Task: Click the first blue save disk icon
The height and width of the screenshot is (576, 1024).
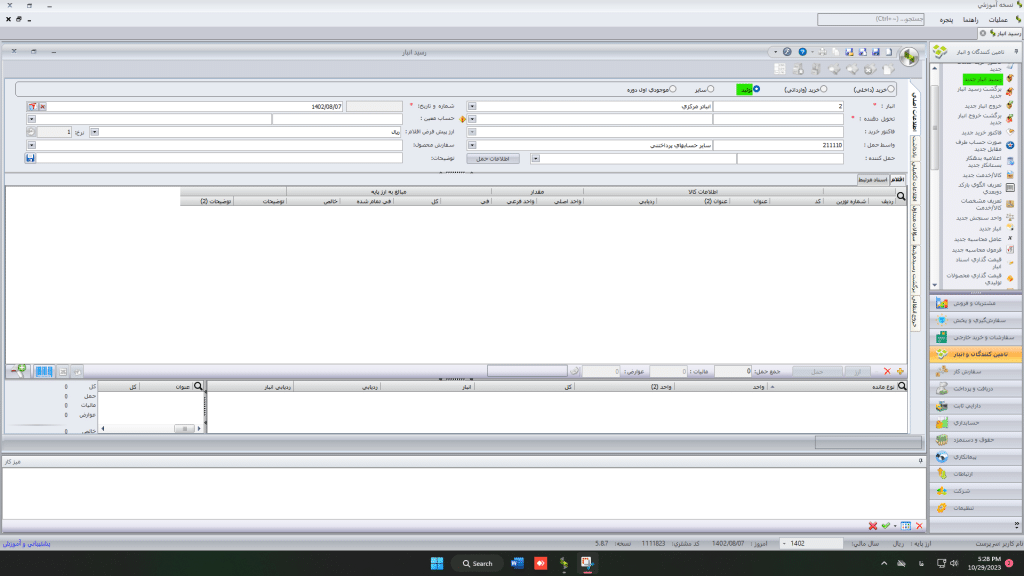Action: [876, 52]
